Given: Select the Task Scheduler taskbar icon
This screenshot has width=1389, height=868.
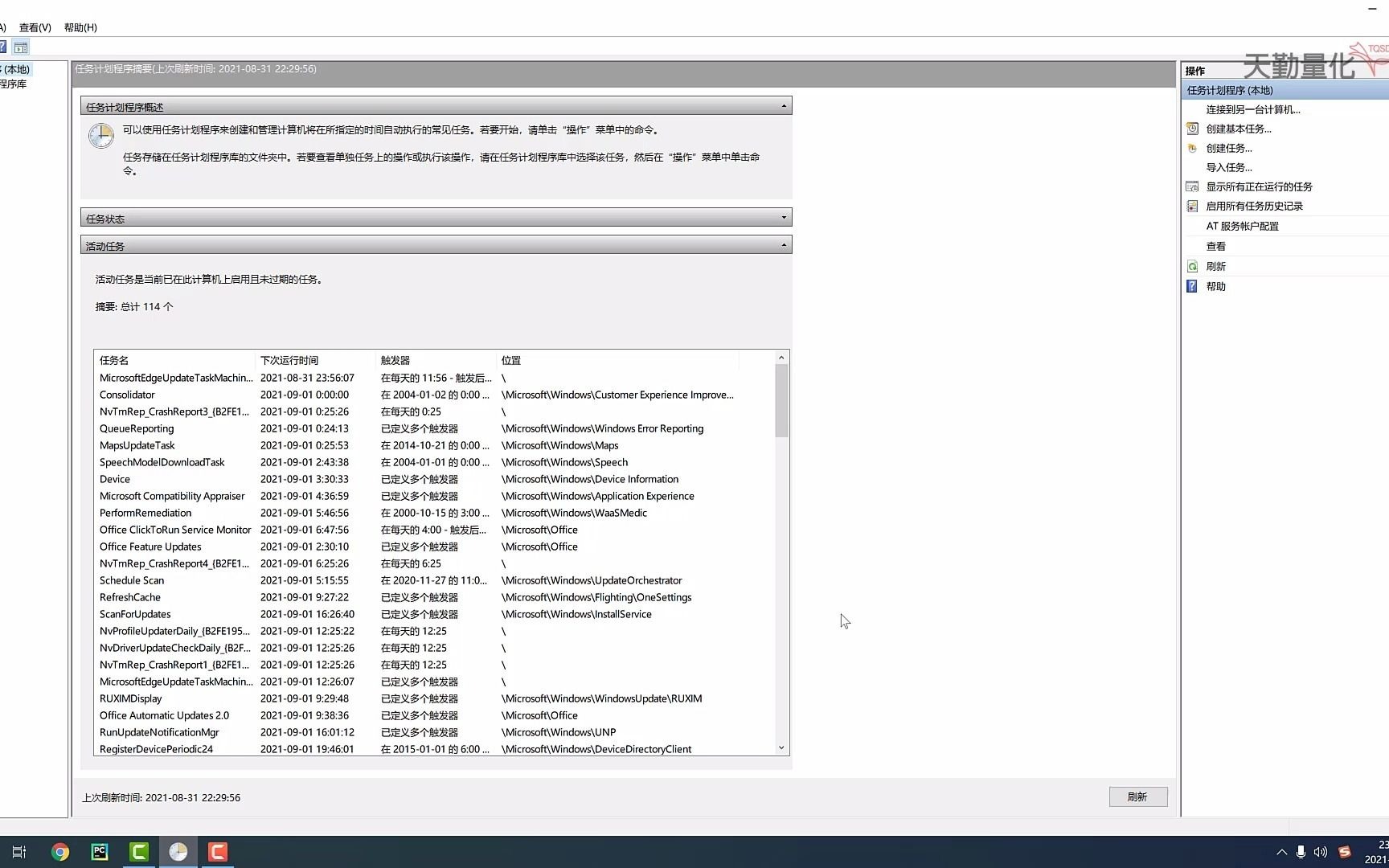Looking at the screenshot, I should [178, 852].
